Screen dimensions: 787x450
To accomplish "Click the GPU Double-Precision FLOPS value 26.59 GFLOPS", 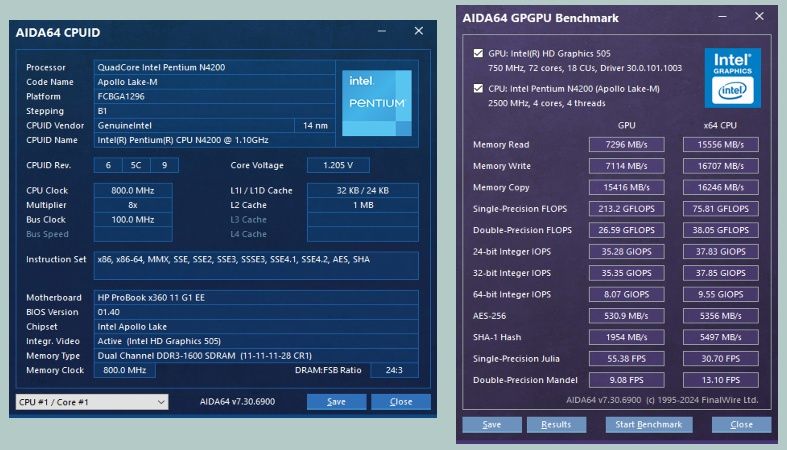I will (626, 230).
